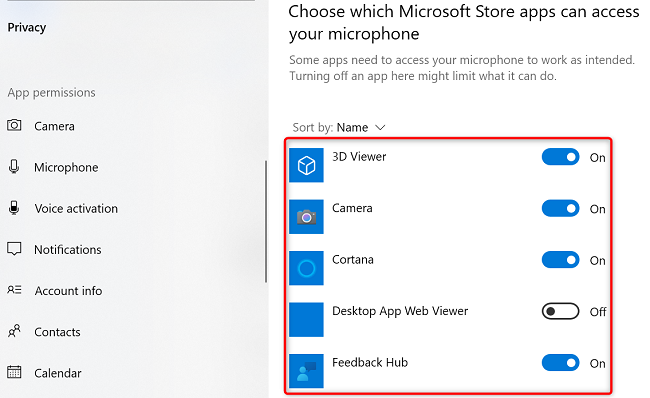Click the Privacy heading text
The image size is (650, 398).
point(27,27)
